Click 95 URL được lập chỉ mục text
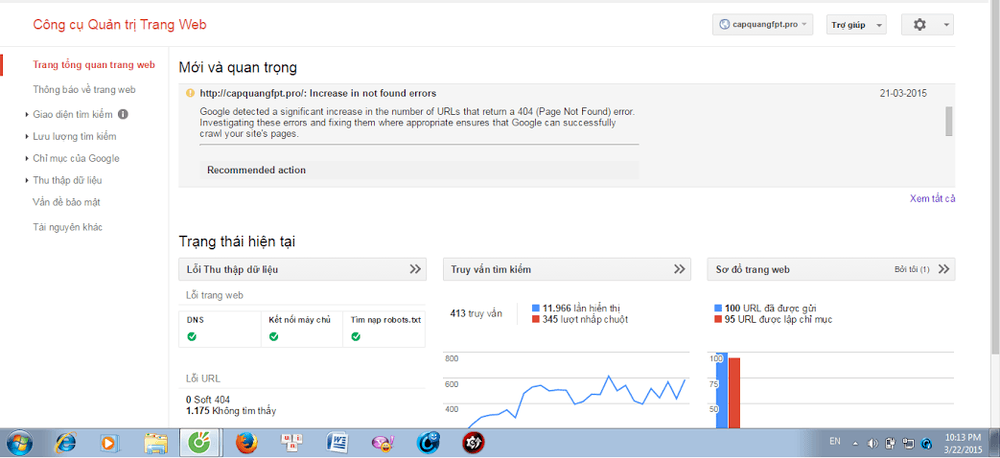This screenshot has height=458, width=1000. [778, 319]
